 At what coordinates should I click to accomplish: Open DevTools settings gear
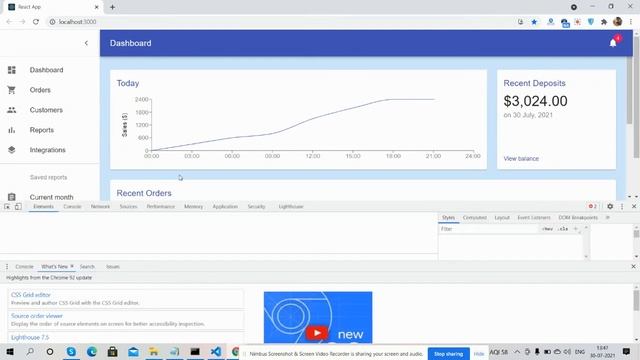click(610, 207)
